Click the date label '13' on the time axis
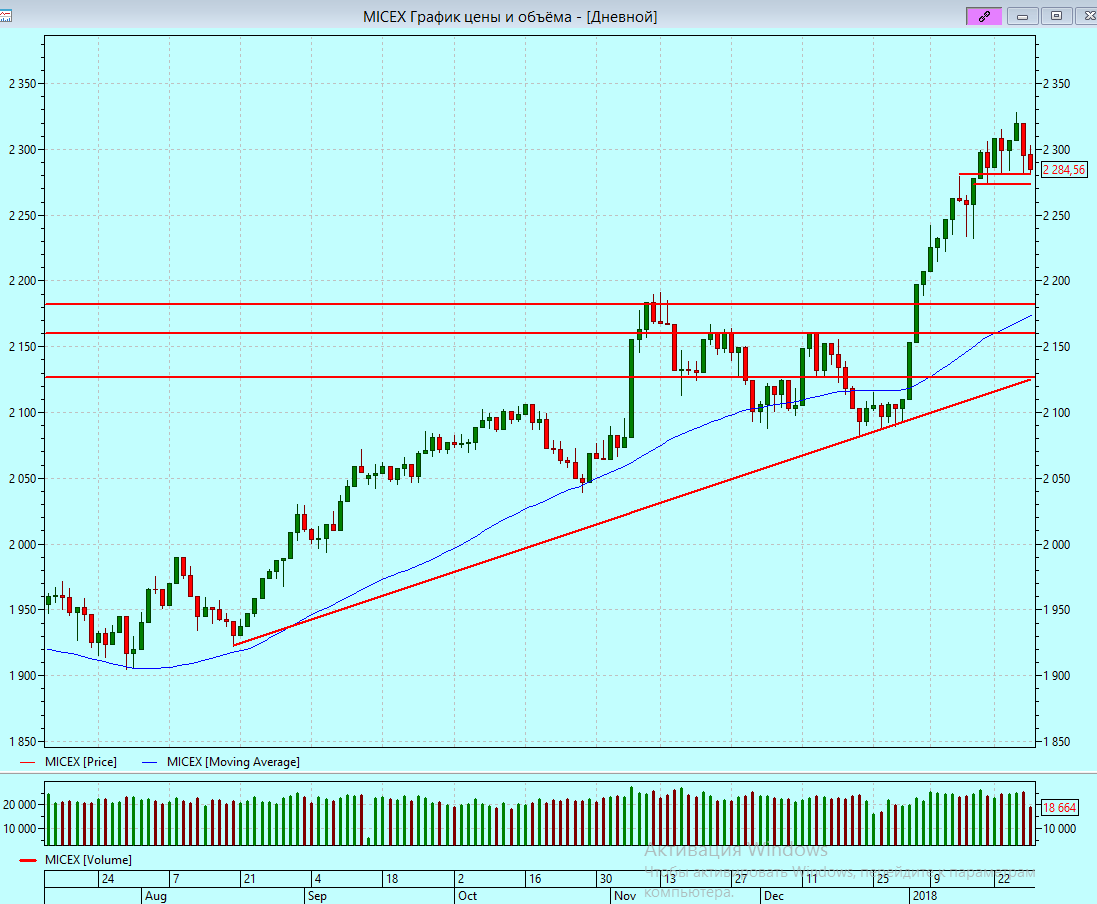This screenshot has height=904, width=1097. tap(670, 879)
